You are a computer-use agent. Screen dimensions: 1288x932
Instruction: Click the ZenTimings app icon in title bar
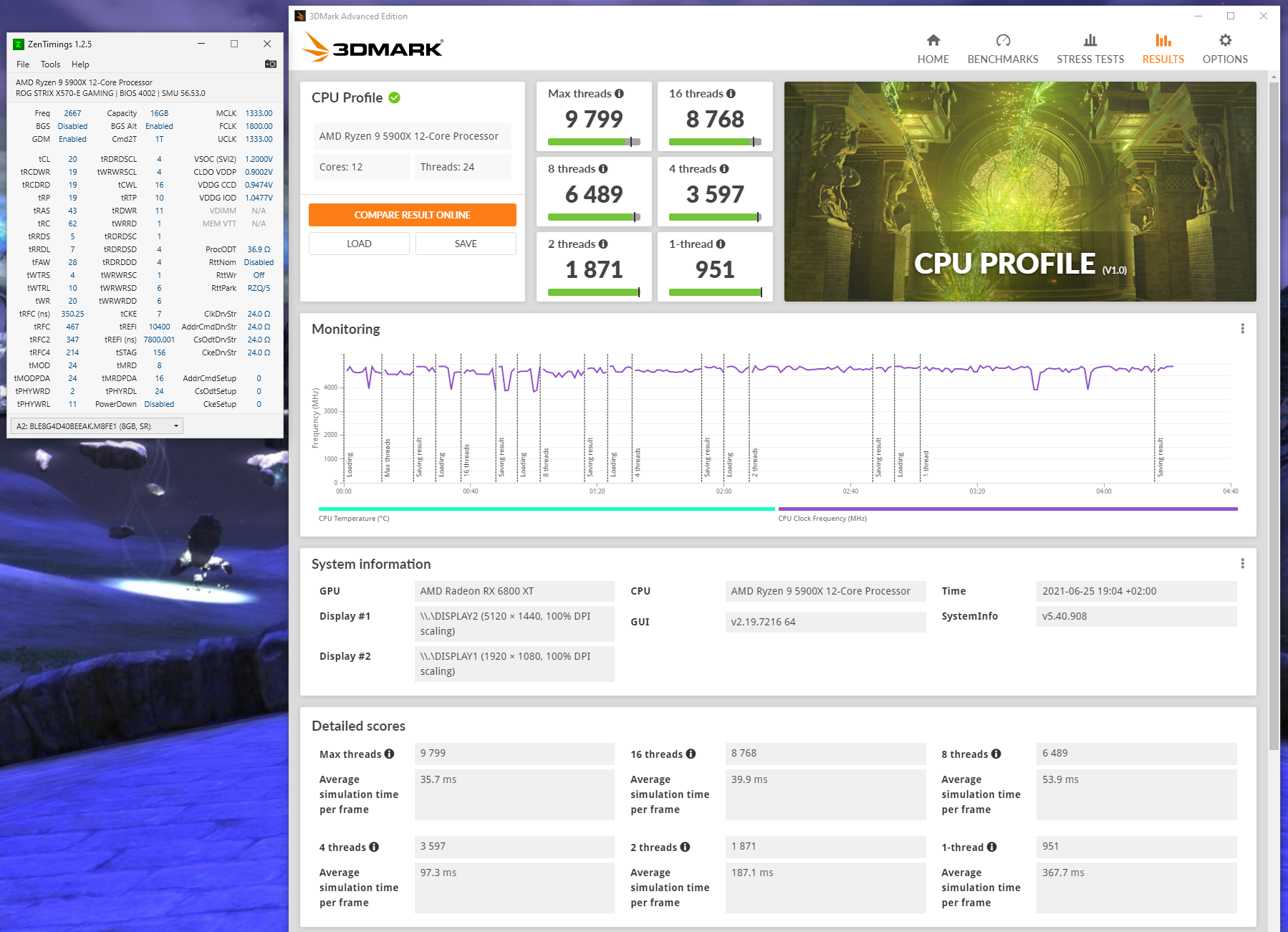pos(19,44)
